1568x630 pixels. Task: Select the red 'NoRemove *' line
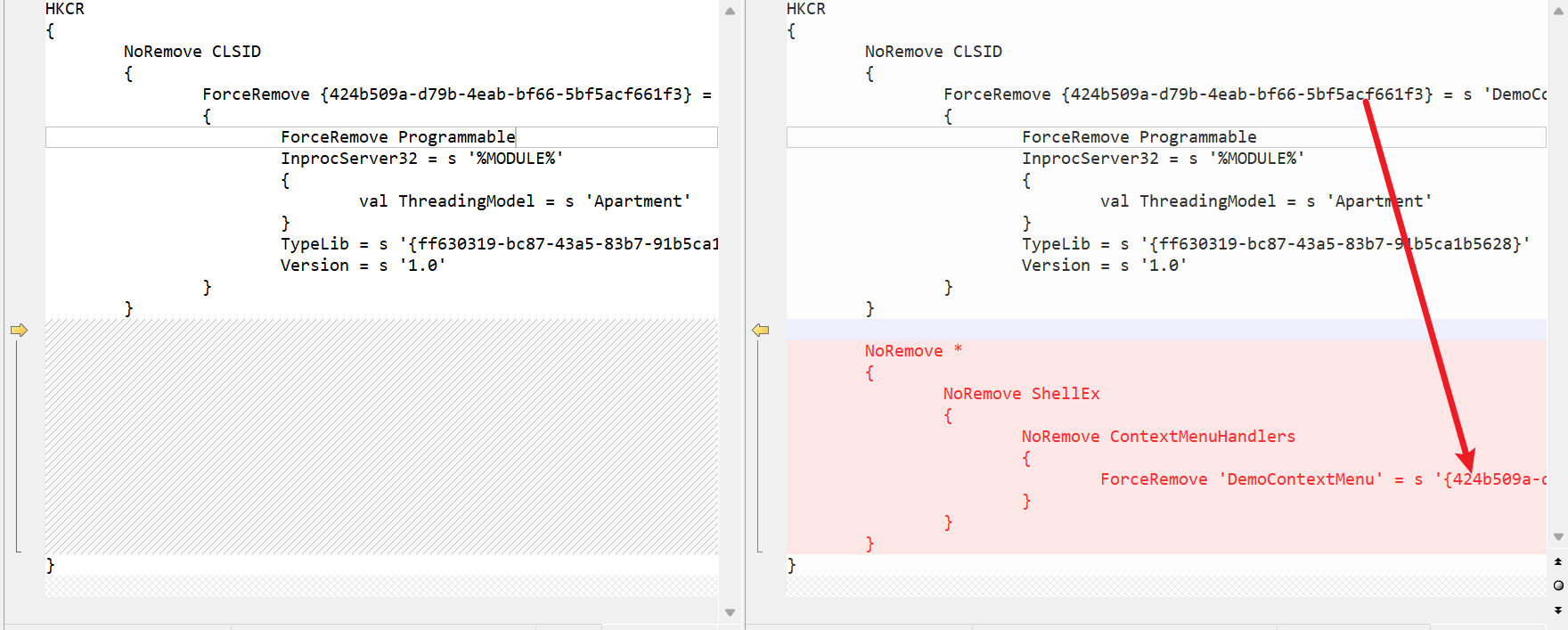912,351
